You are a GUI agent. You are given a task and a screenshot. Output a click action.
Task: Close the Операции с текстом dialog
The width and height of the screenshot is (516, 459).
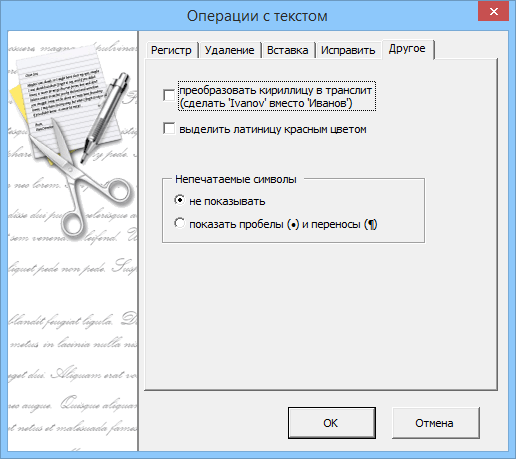[x=493, y=12]
